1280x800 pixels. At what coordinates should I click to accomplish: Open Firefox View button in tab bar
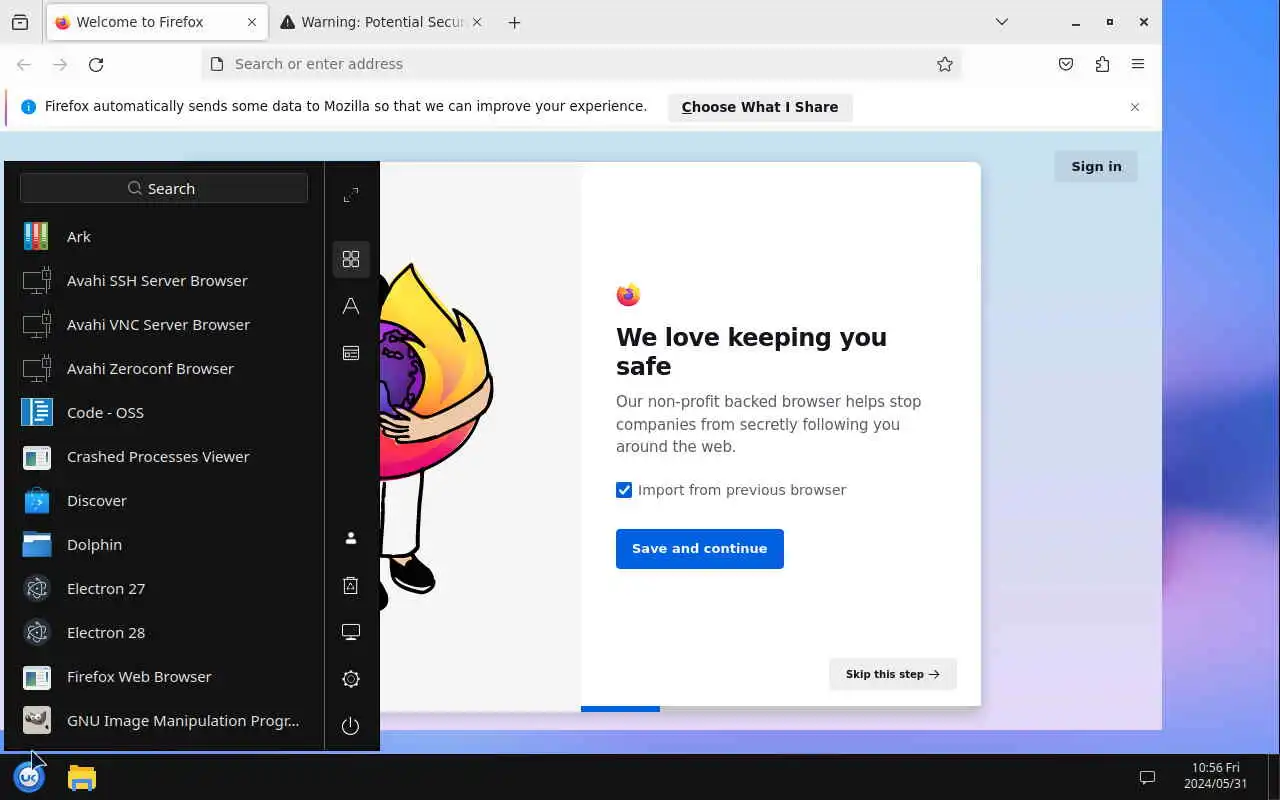click(x=20, y=22)
